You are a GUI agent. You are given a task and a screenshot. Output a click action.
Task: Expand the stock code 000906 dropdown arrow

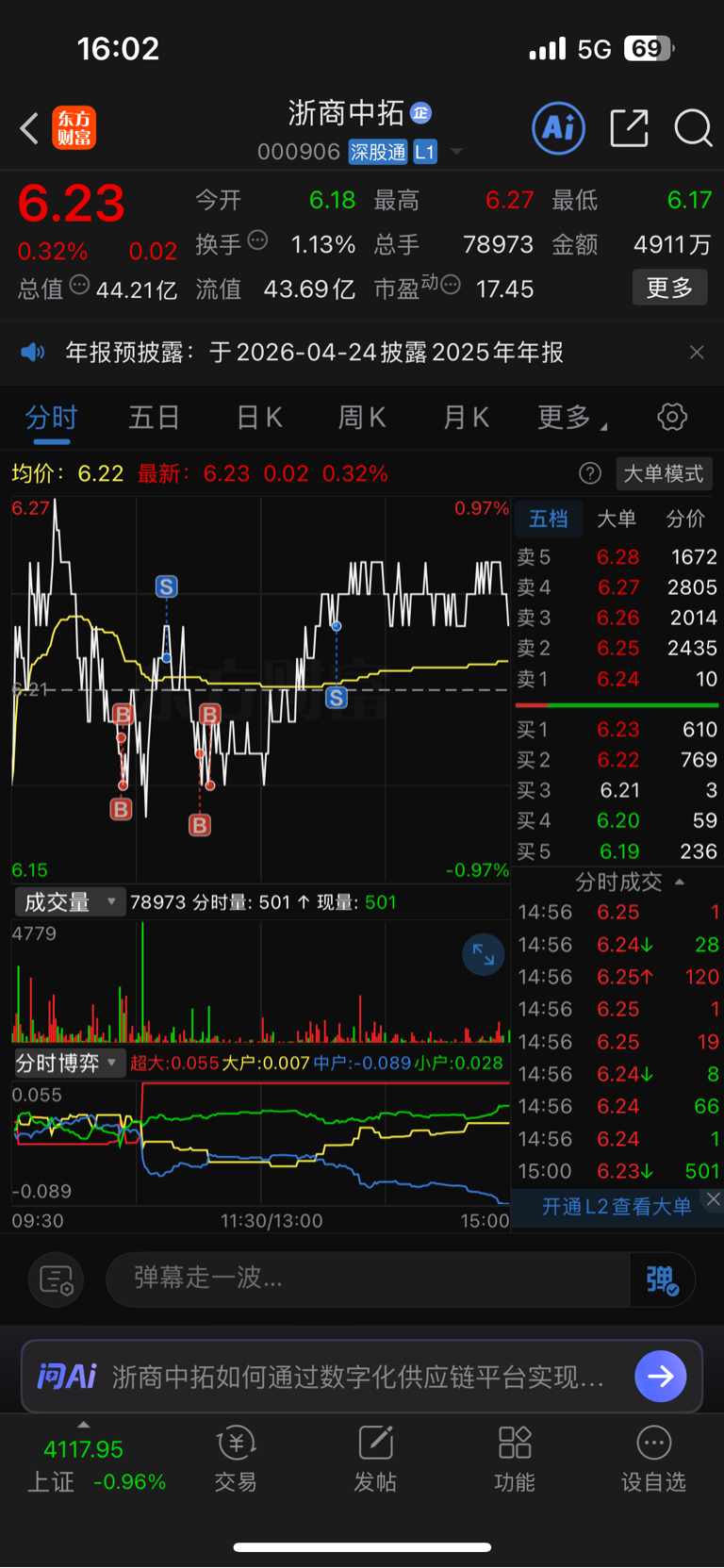(x=457, y=152)
